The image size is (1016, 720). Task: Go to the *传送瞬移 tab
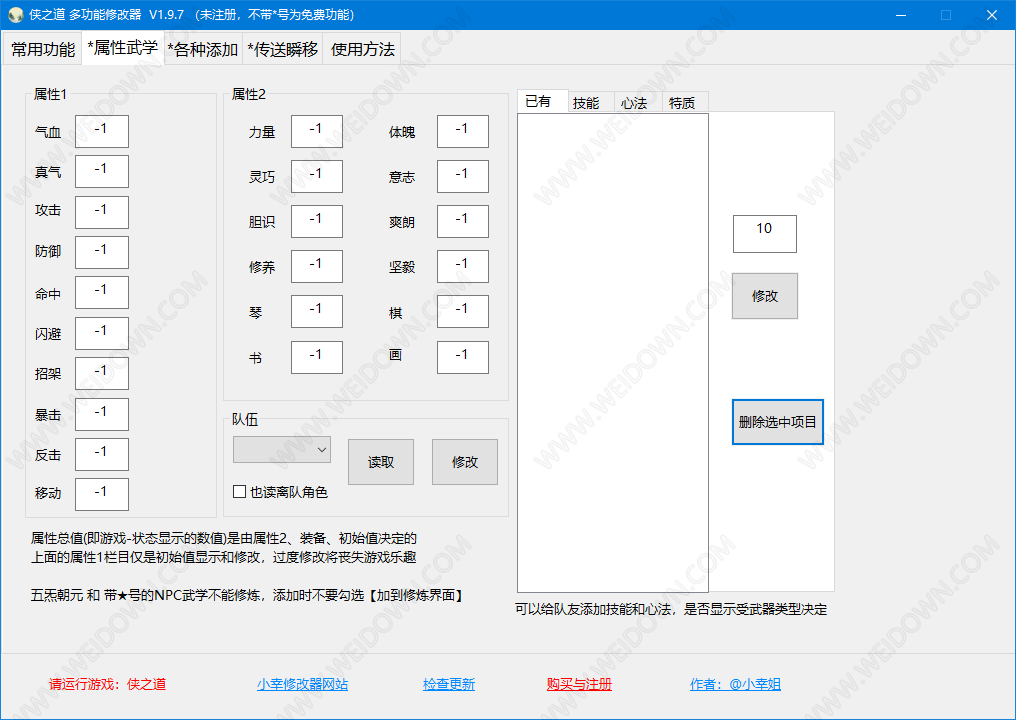(283, 49)
